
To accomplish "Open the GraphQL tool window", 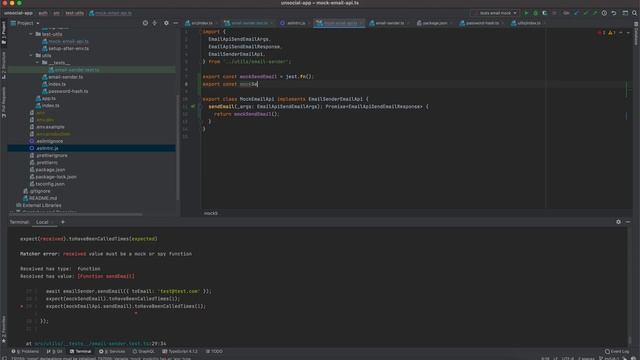I will coord(144,351).
